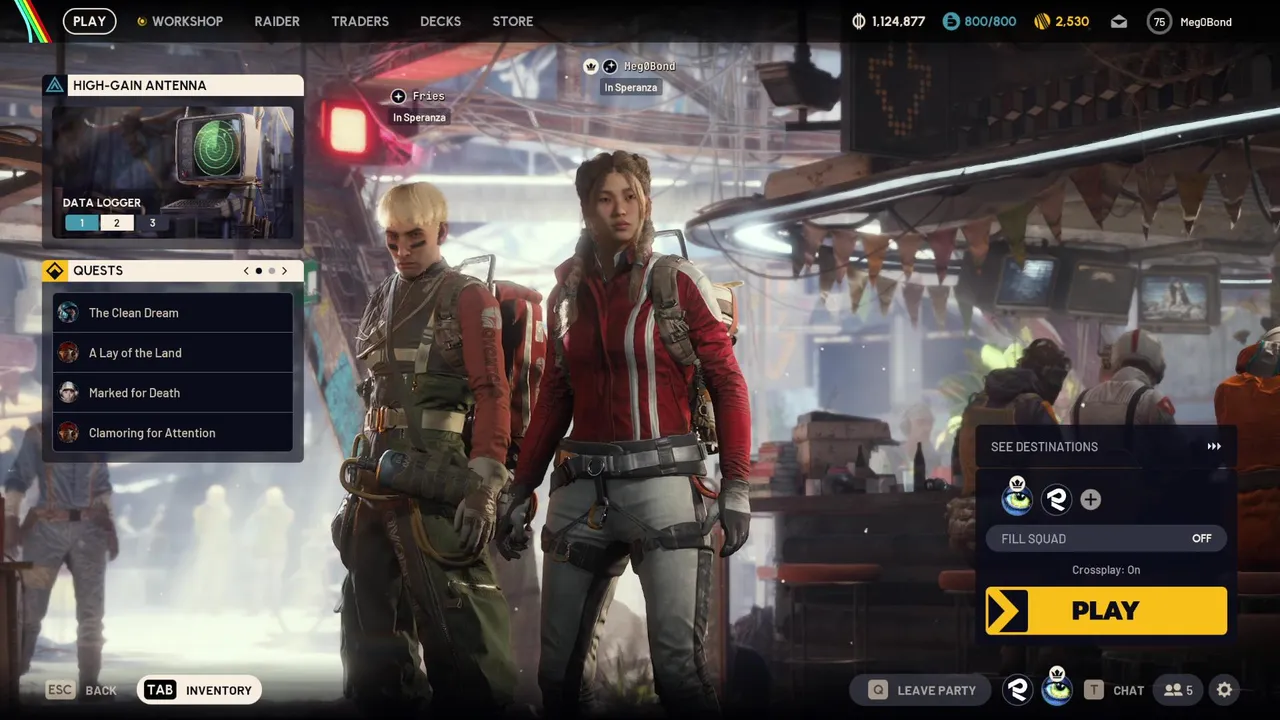Click the ESC key hint icon
Viewport: 1280px width, 720px height.
click(x=60, y=690)
